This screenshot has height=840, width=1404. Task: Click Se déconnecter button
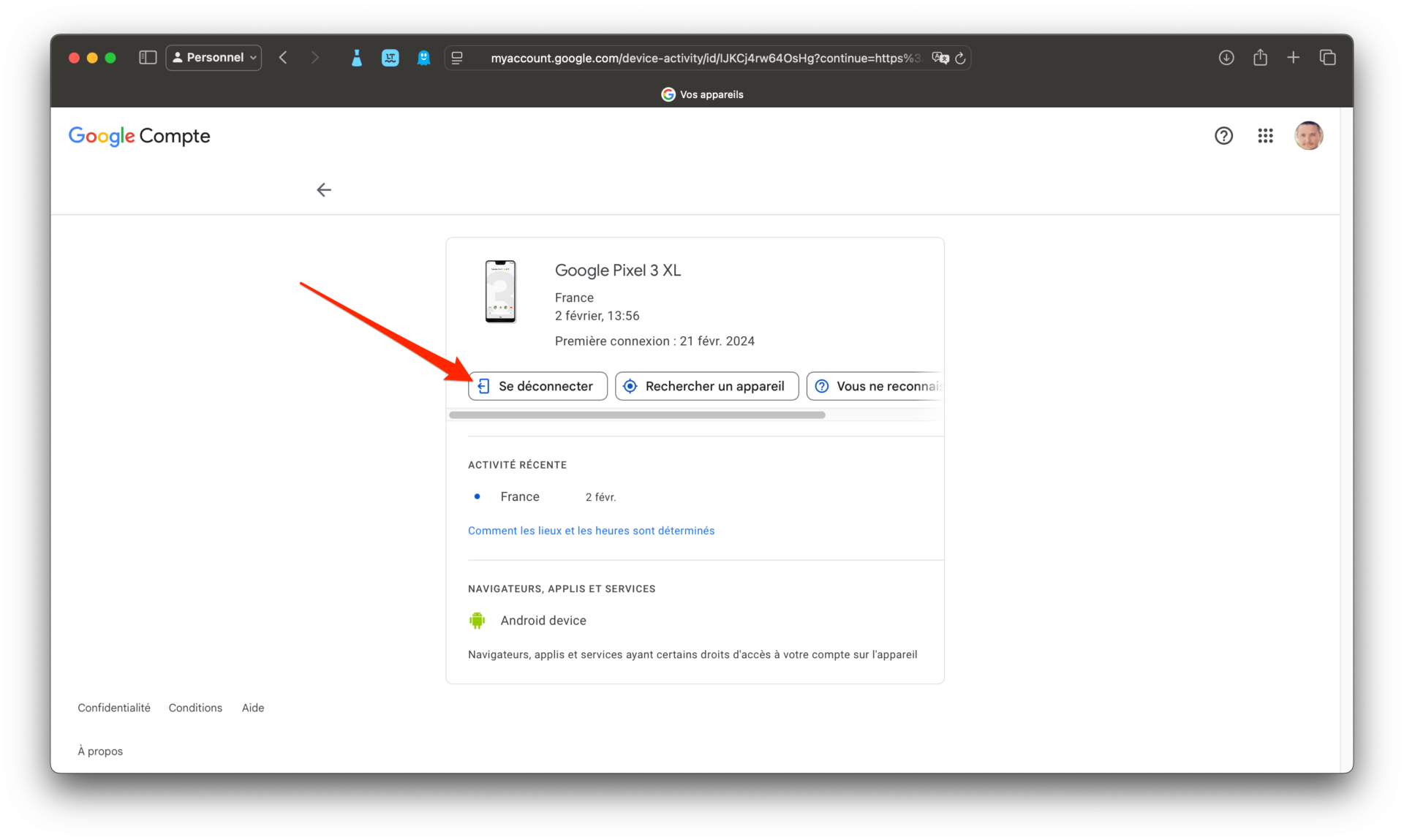point(537,386)
